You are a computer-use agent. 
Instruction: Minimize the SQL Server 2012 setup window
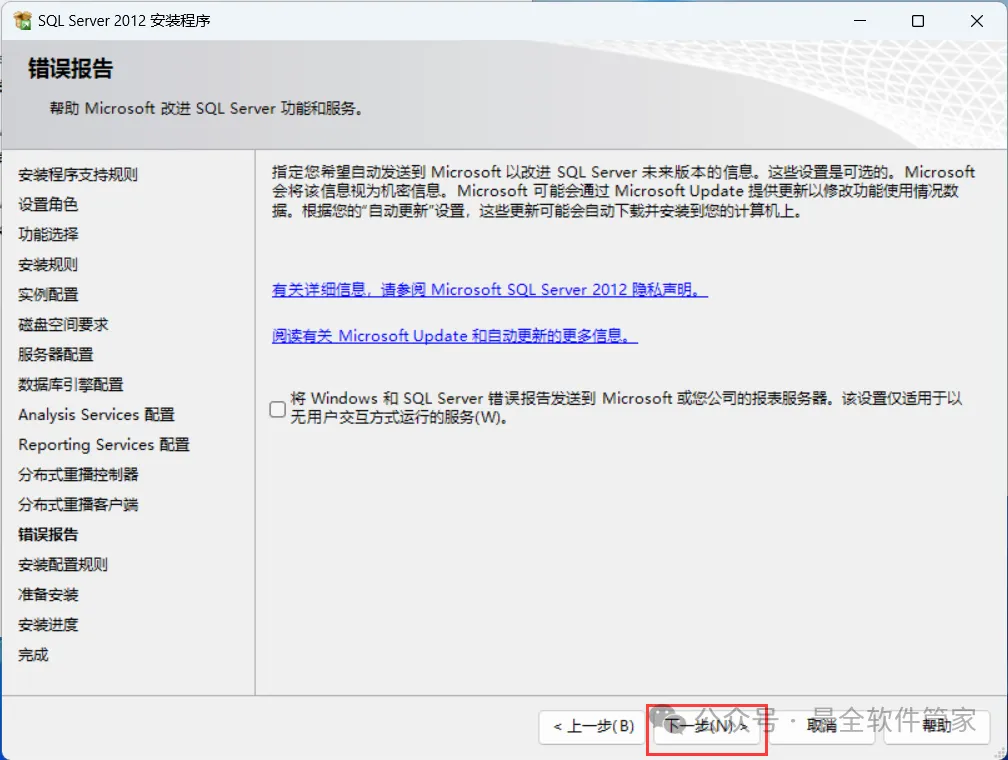[x=860, y=21]
